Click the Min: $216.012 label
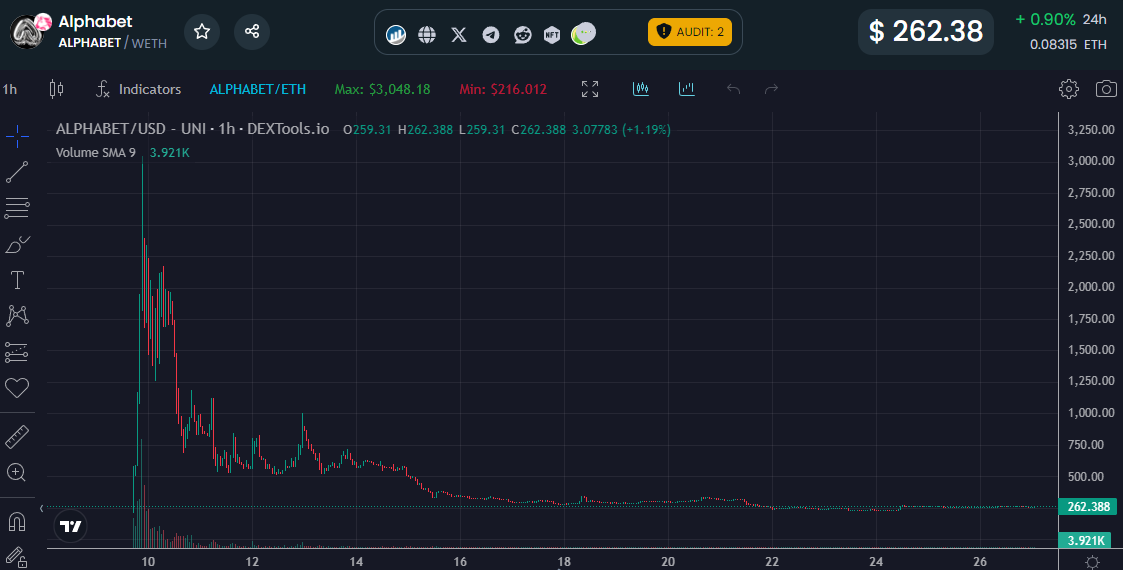 pos(503,90)
